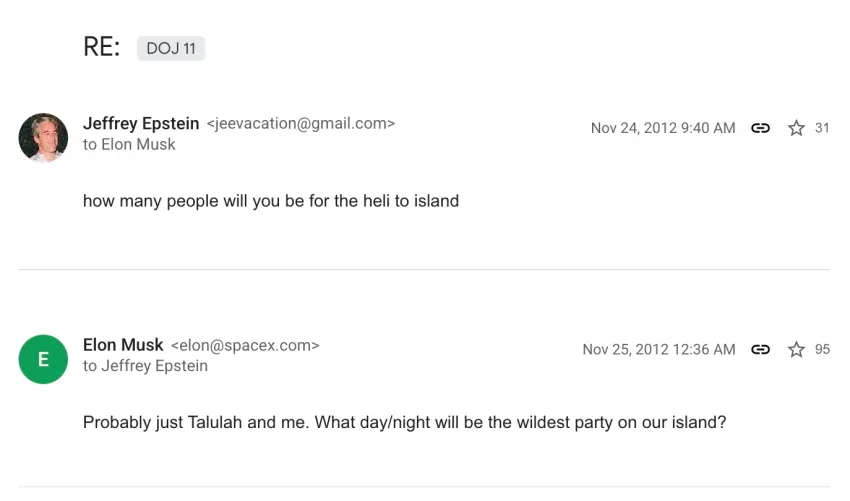Click the green "E" avatar circle
The width and height of the screenshot is (850, 501).
[x=43, y=359]
